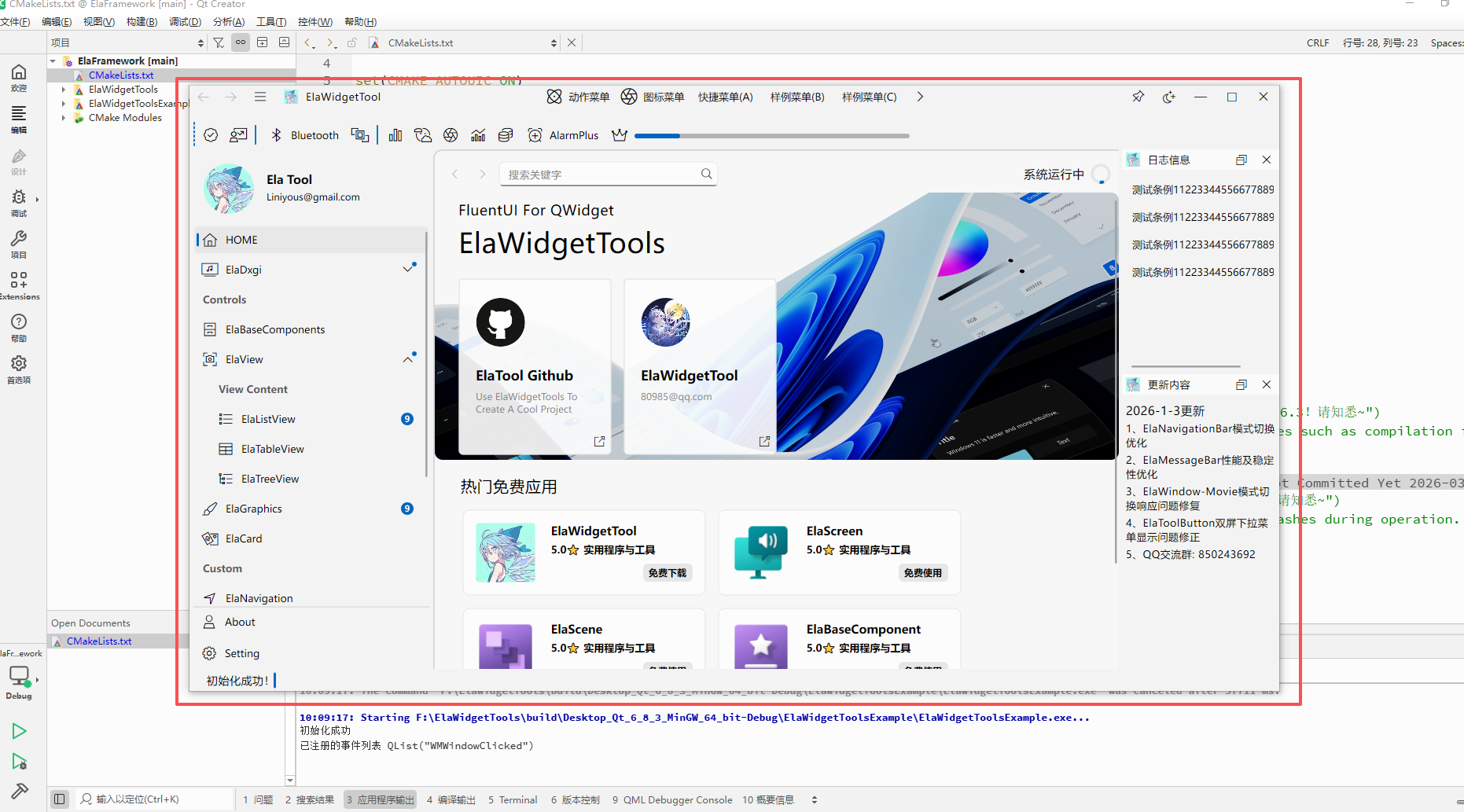The width and height of the screenshot is (1464, 812).
Task: Open the About navigation item
Action: point(311,622)
